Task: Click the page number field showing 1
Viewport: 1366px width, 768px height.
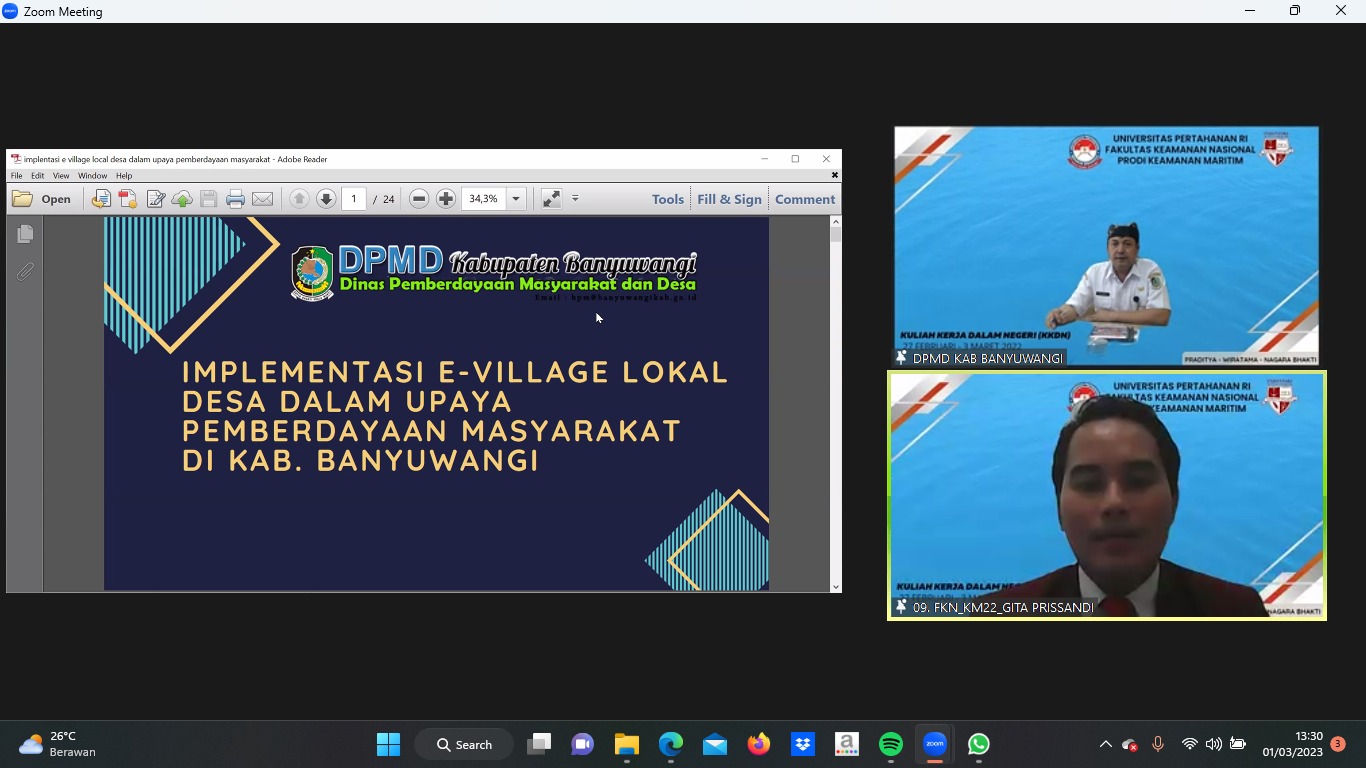Action: (354, 199)
